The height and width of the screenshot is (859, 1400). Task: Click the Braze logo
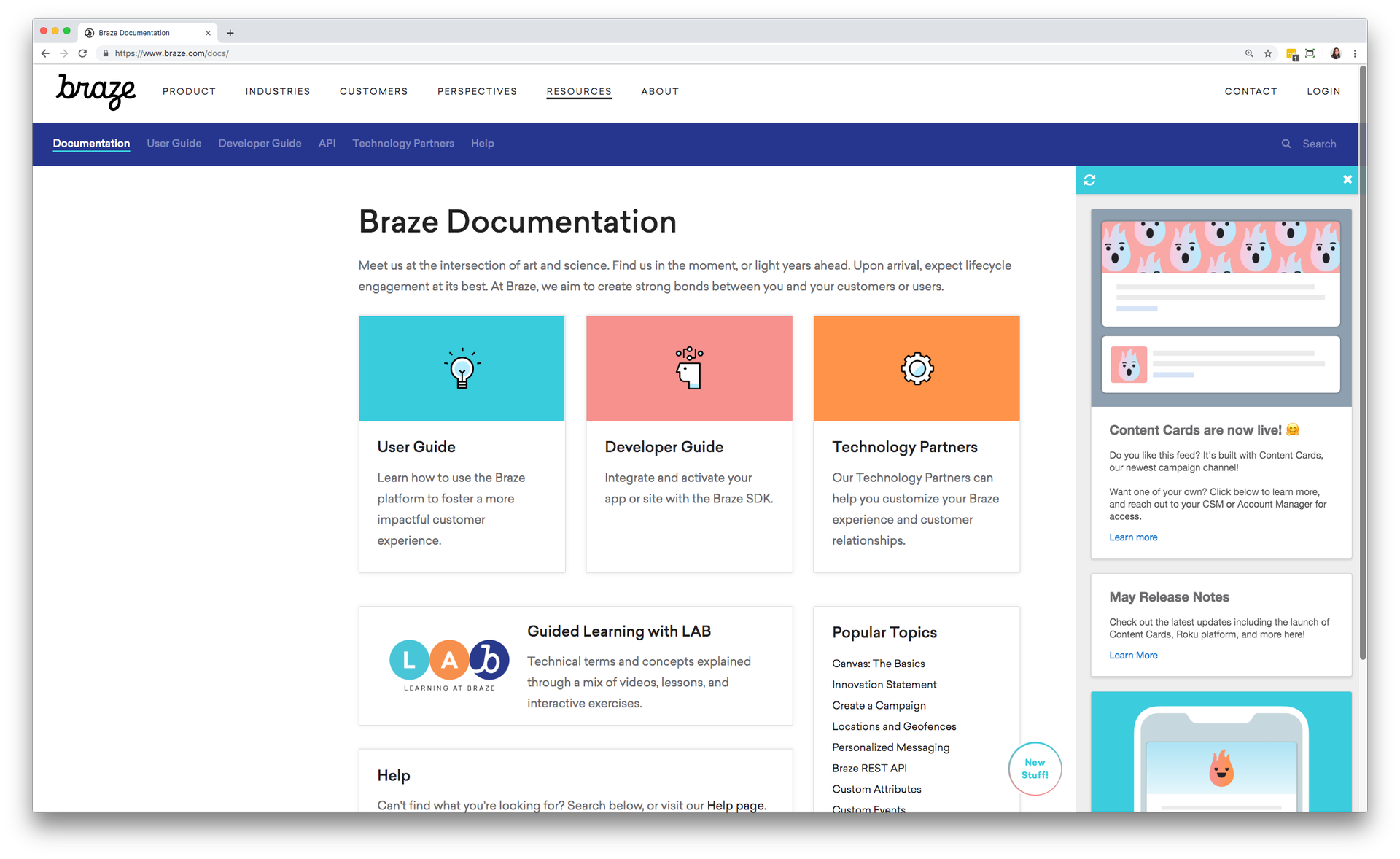96,91
